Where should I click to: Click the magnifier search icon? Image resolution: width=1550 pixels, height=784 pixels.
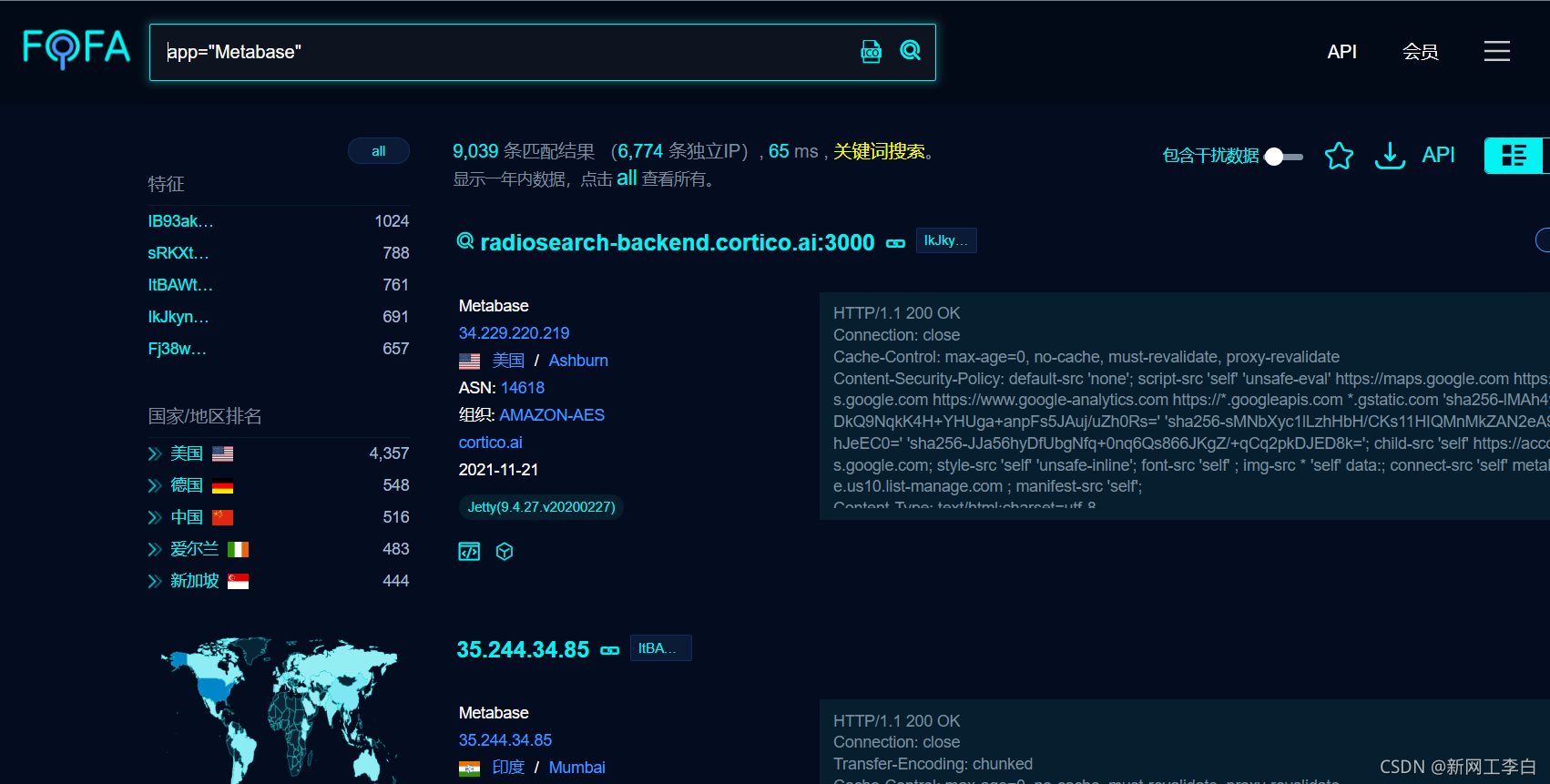coord(911,50)
